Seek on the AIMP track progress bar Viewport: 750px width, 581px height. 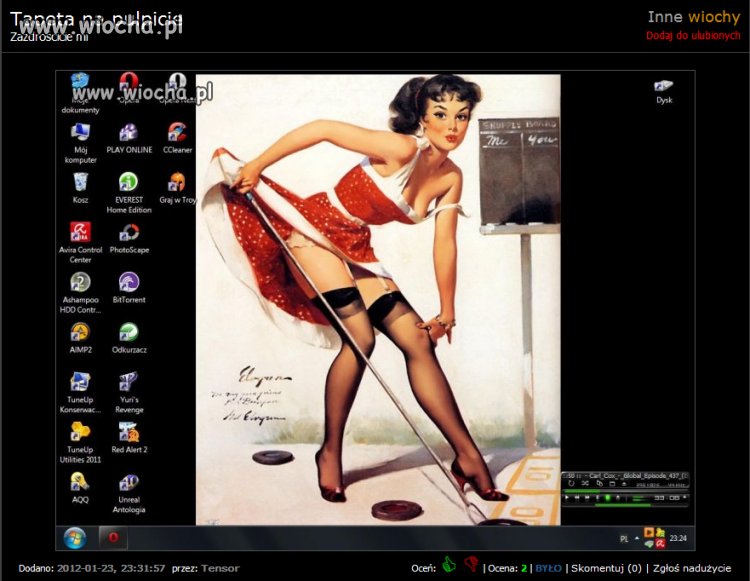click(625, 491)
